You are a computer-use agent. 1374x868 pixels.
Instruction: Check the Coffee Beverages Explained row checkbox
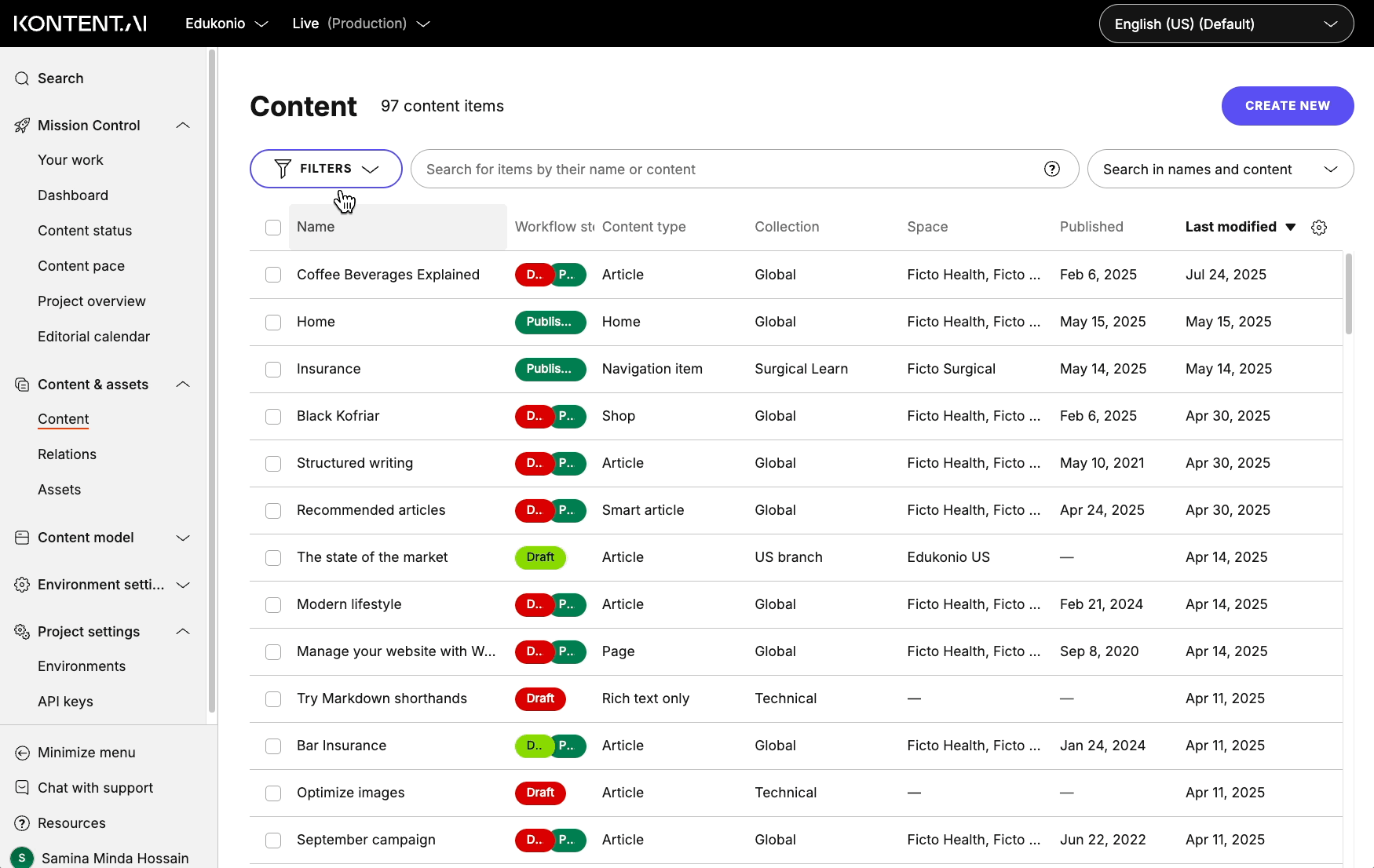click(272, 275)
